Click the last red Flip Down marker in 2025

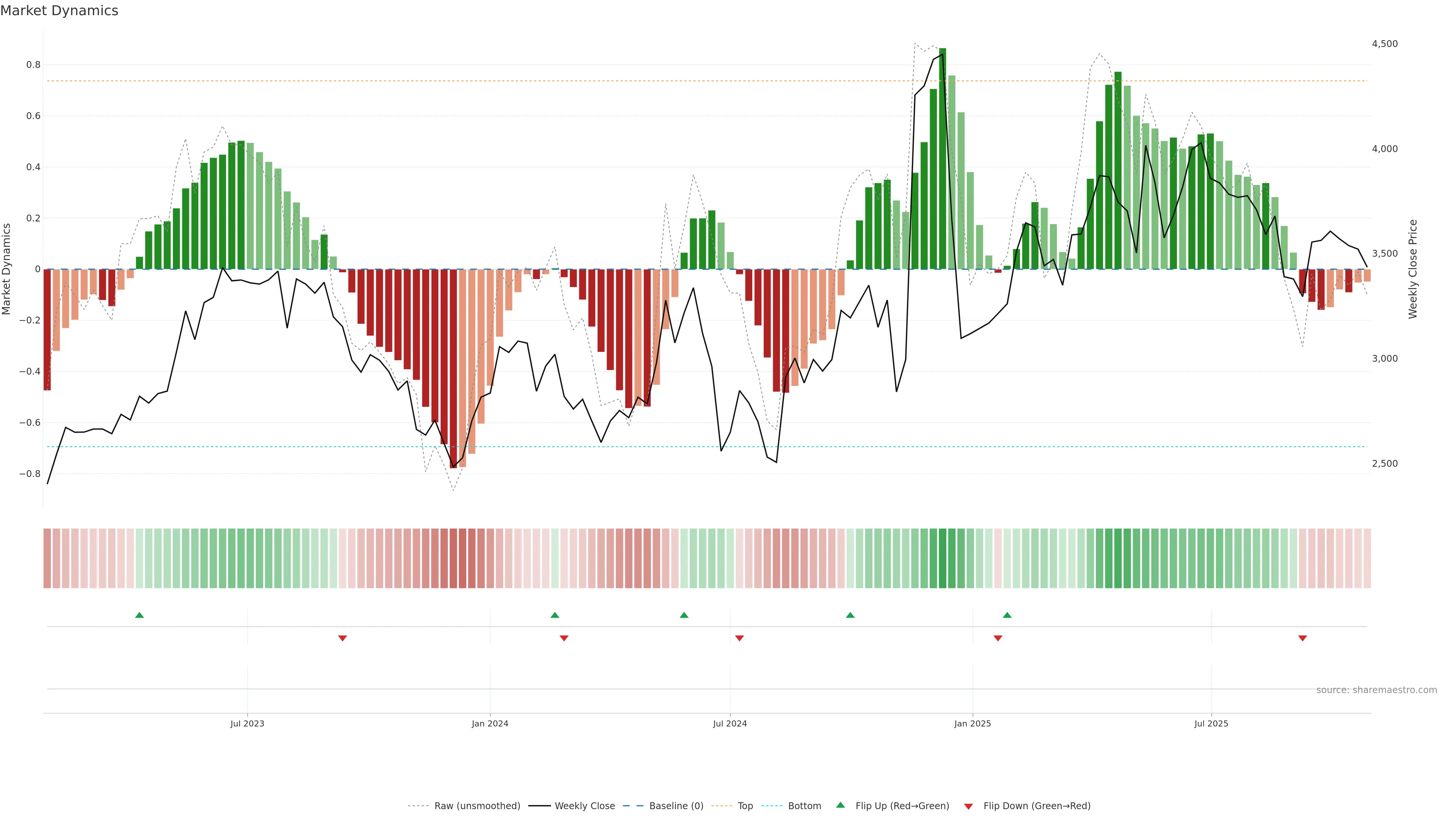click(x=1302, y=638)
